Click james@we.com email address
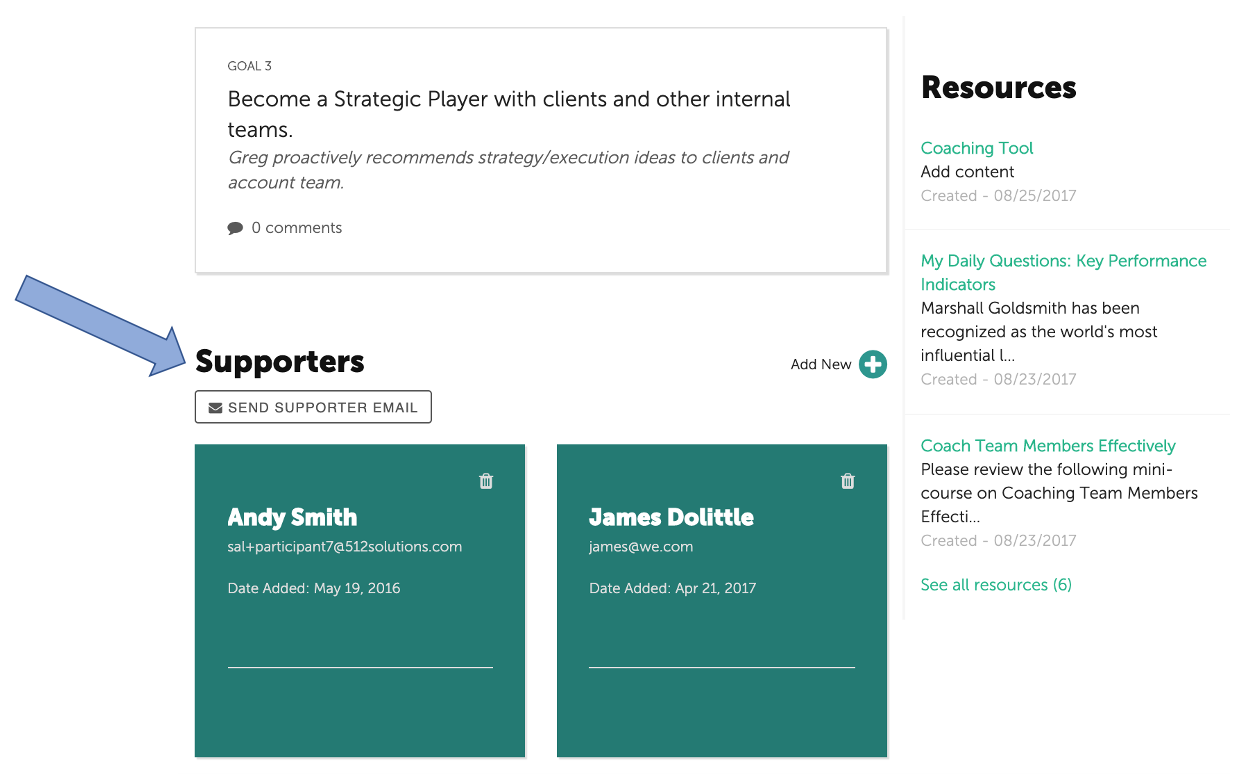This screenshot has width=1242, height=782. [640, 547]
